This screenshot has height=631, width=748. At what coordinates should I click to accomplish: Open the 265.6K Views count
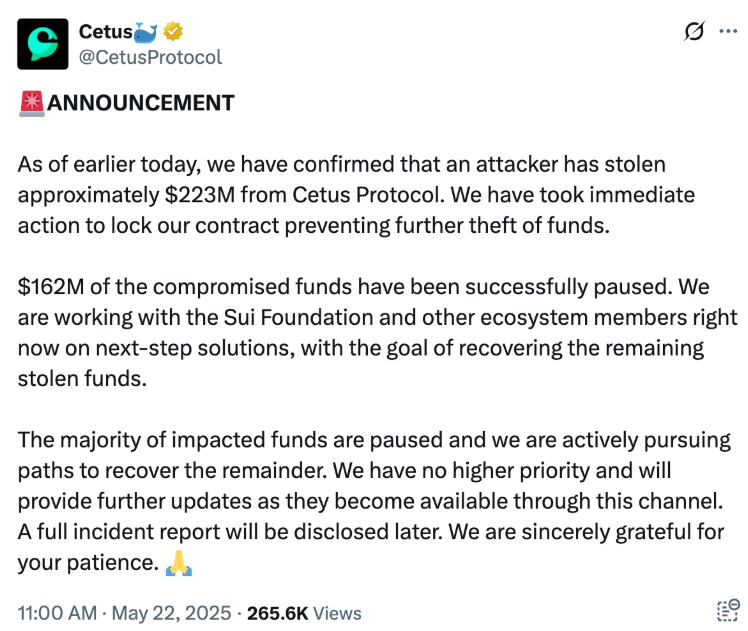311,613
